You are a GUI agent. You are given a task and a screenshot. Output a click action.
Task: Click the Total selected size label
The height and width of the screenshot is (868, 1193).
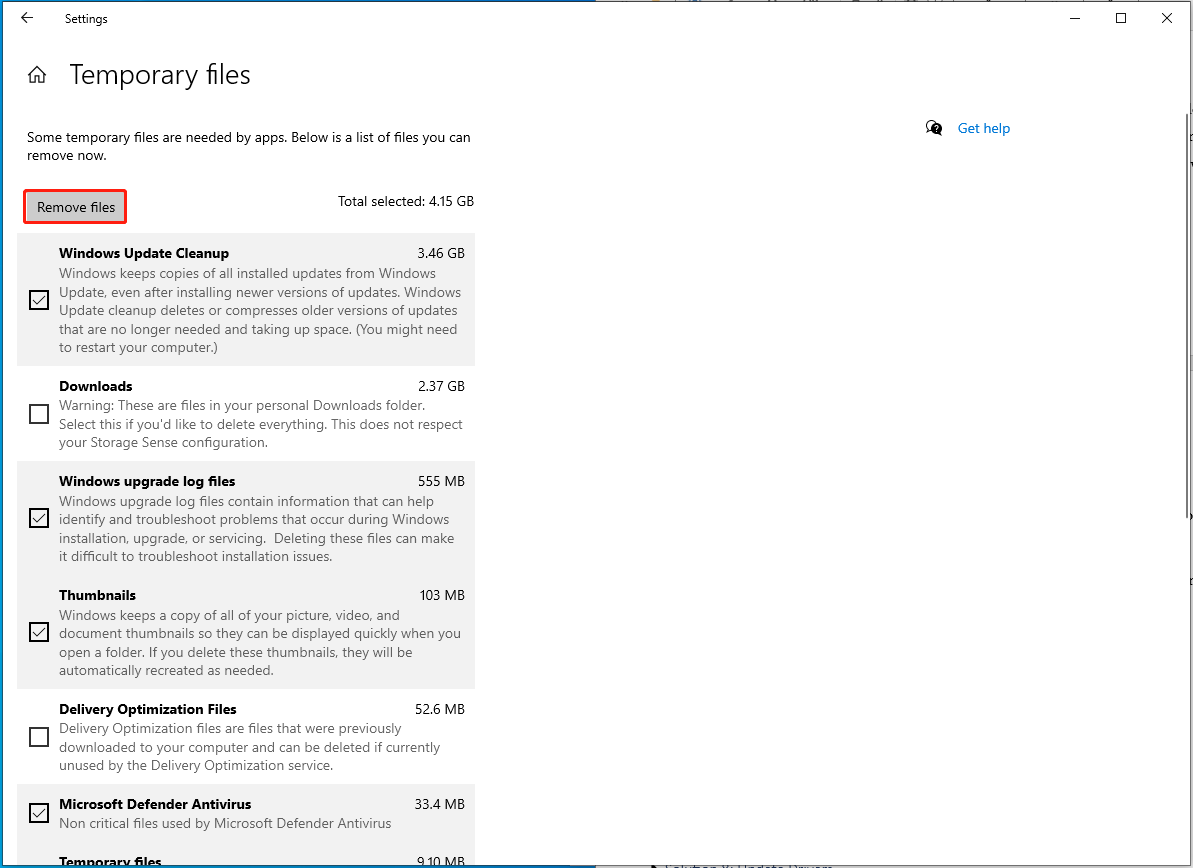406,201
